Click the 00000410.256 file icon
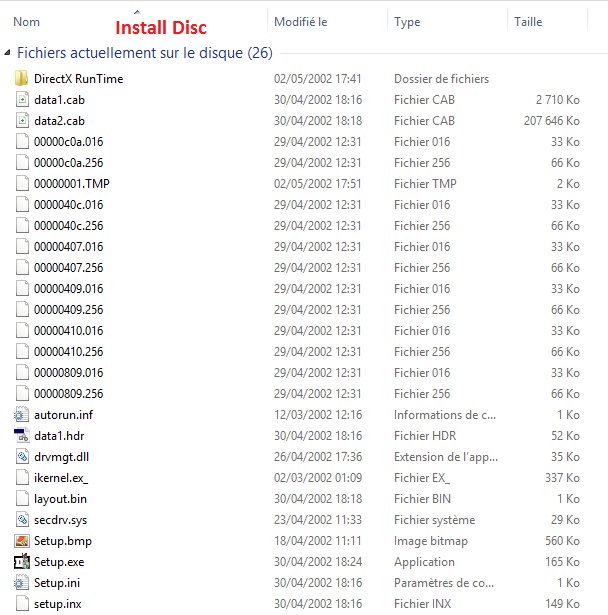The height and width of the screenshot is (615, 608). 22,351
